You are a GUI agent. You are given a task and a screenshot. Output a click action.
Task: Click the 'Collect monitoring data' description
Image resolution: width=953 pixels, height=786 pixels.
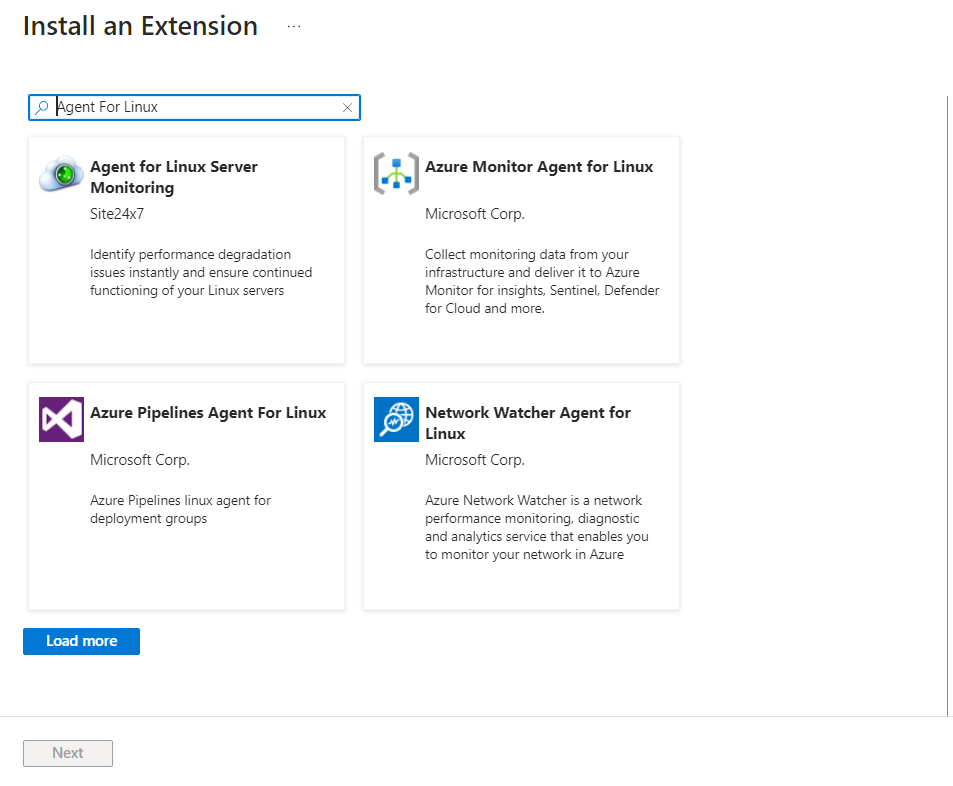(542, 281)
